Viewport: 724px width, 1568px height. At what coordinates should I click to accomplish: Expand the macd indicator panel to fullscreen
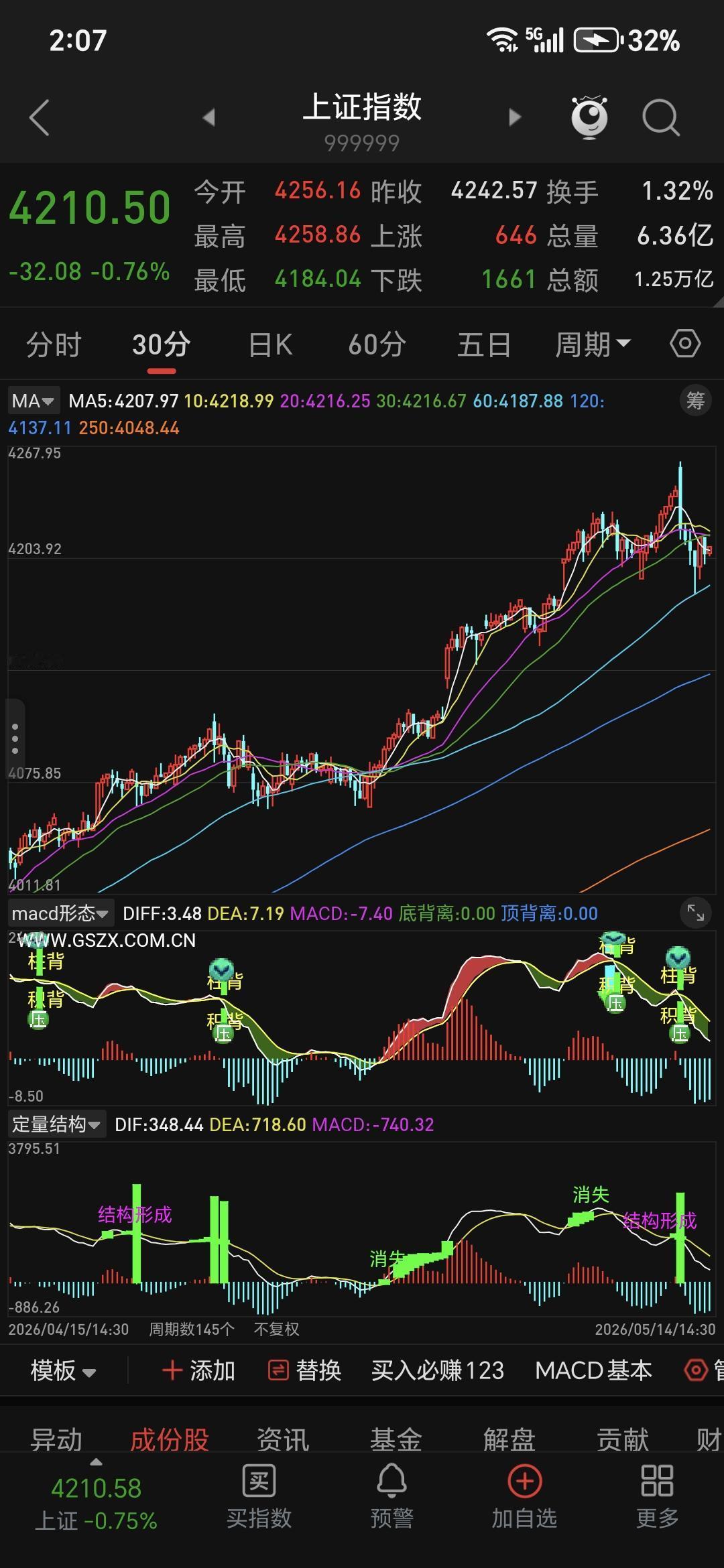[x=695, y=913]
